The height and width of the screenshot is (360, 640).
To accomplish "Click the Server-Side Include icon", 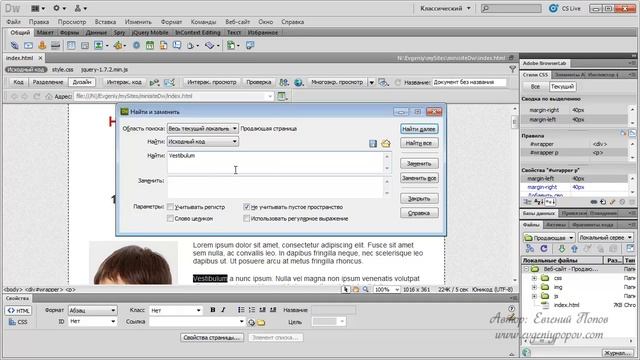I will tap(163, 45).
